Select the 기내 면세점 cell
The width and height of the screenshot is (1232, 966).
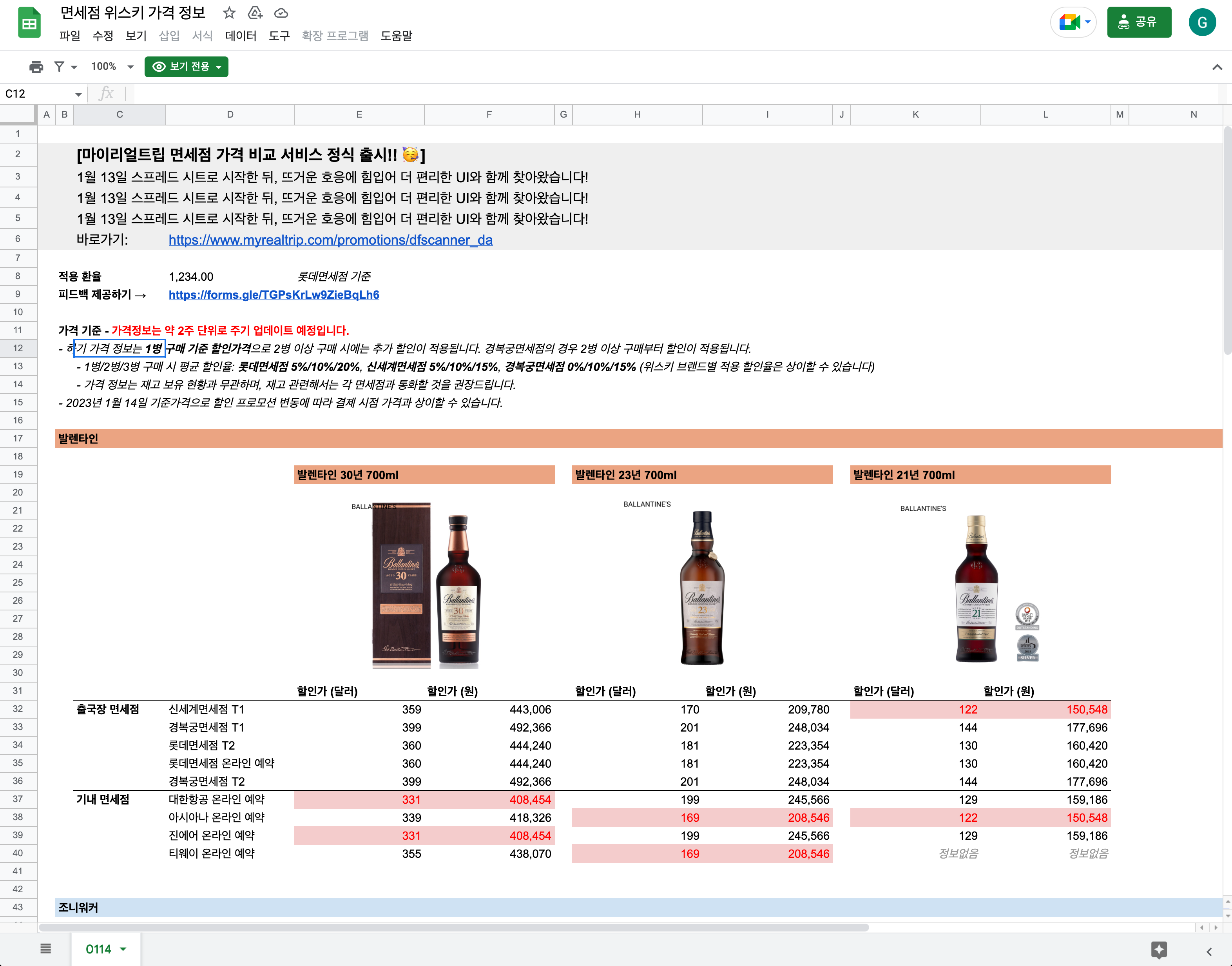[x=119, y=800]
